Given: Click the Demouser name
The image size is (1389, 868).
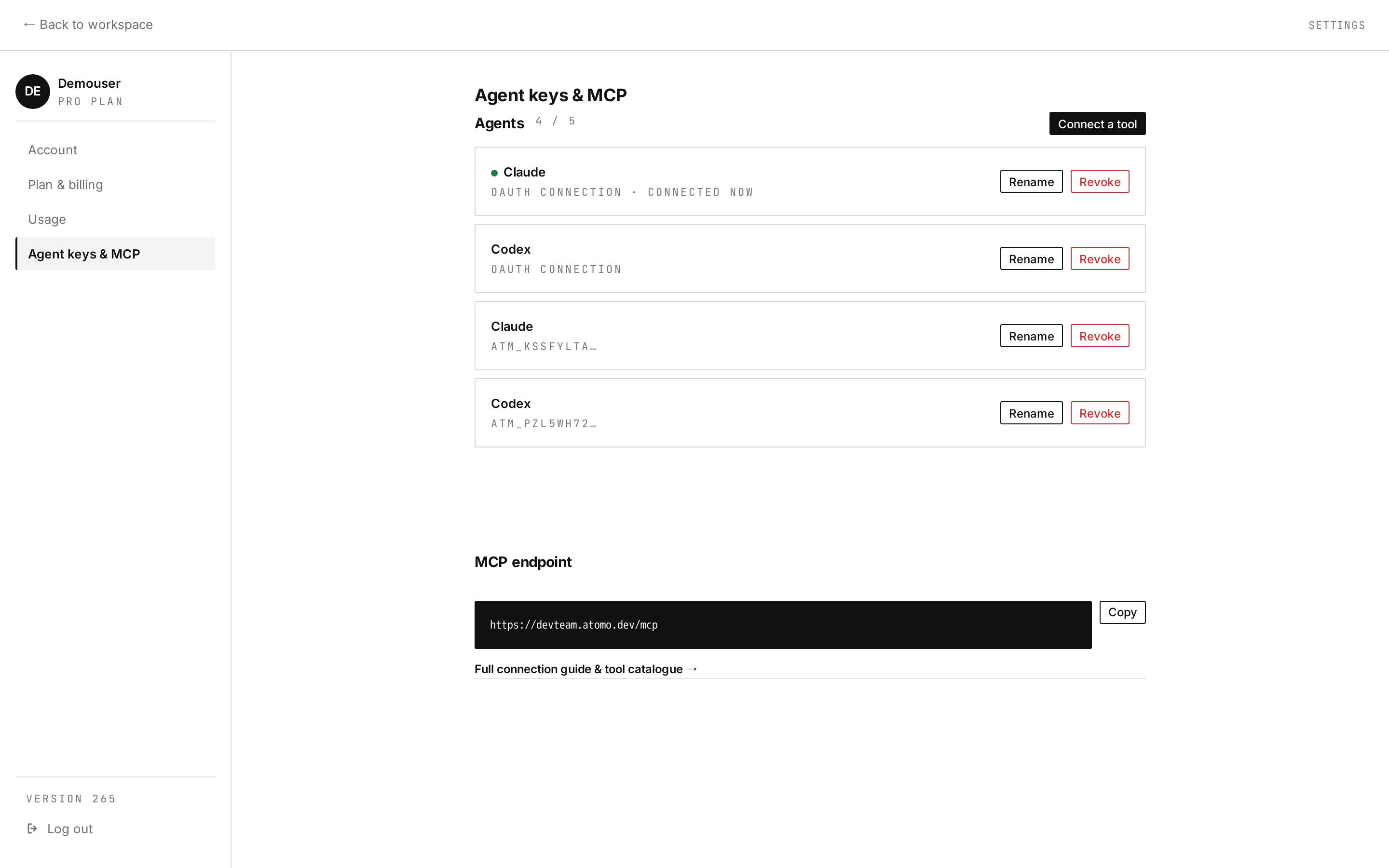Looking at the screenshot, I should [89, 83].
